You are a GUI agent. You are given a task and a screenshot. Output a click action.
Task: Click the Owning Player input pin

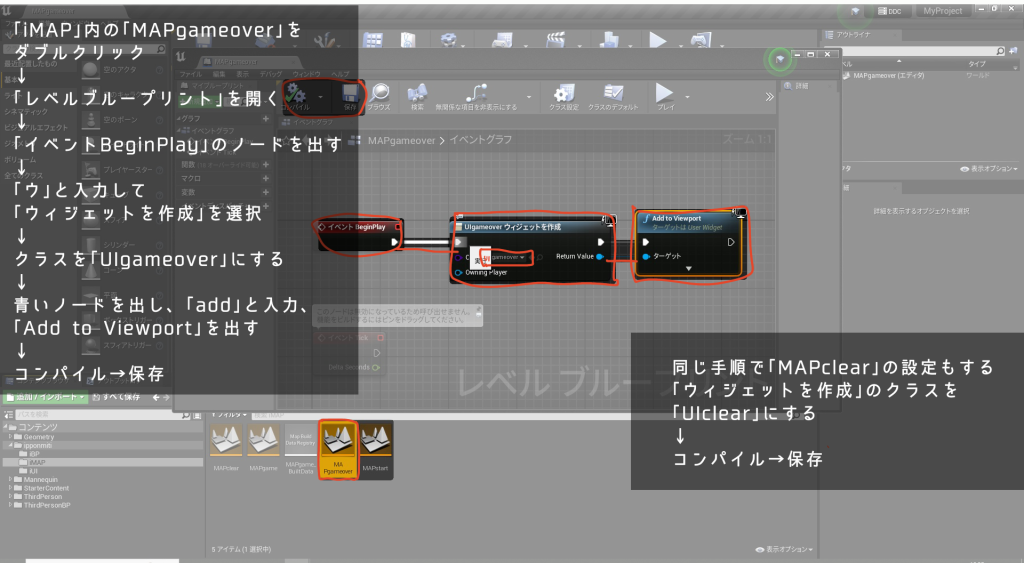459,271
